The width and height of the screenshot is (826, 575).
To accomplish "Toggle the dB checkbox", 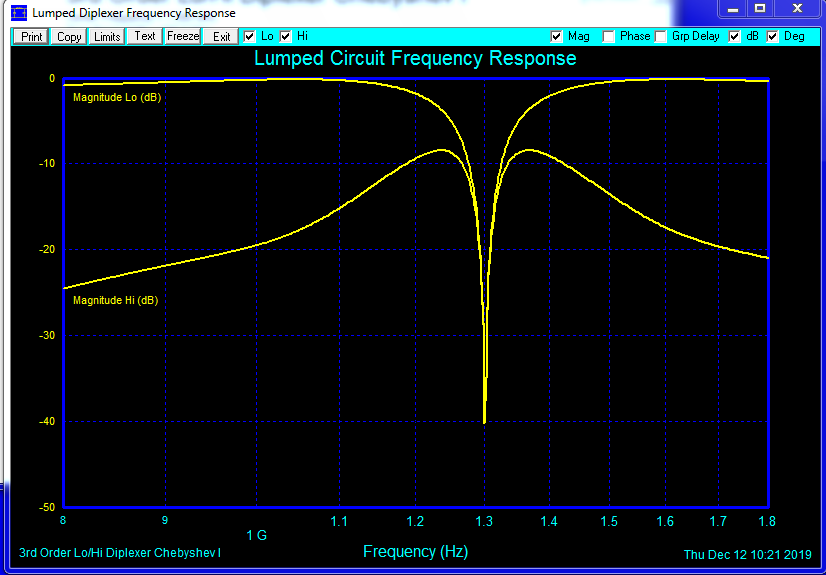I will [x=734, y=36].
